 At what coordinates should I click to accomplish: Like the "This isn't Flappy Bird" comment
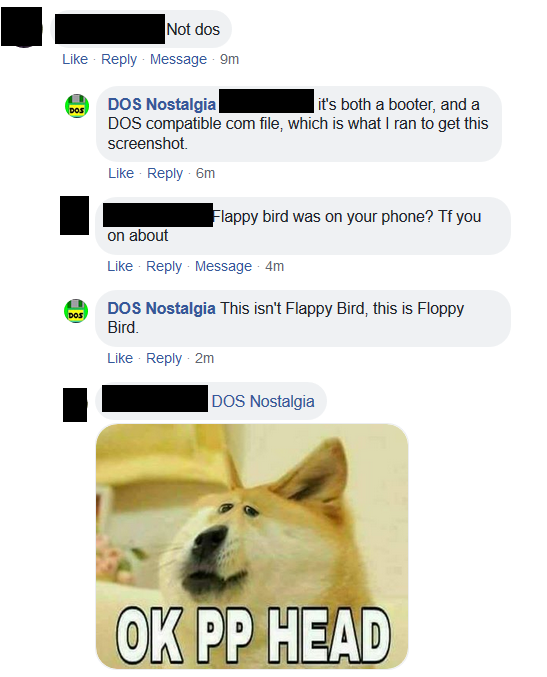[120, 358]
